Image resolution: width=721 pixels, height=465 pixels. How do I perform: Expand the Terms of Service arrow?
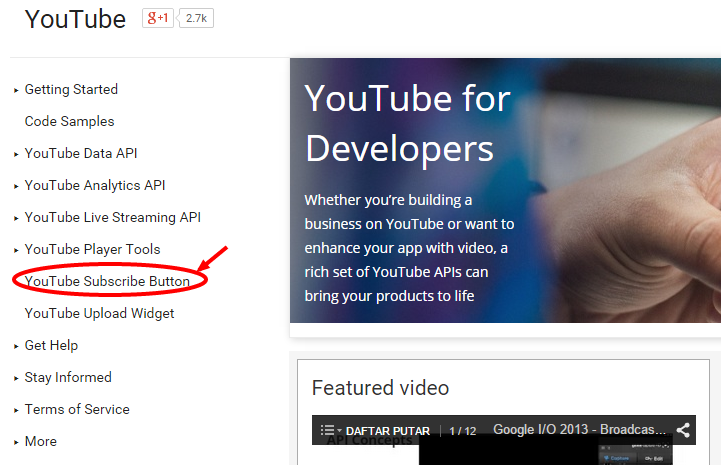(x=16, y=410)
